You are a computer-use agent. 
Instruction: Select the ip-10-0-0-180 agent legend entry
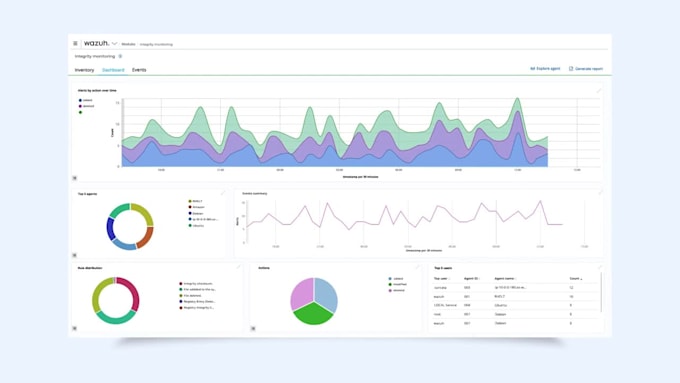point(203,219)
